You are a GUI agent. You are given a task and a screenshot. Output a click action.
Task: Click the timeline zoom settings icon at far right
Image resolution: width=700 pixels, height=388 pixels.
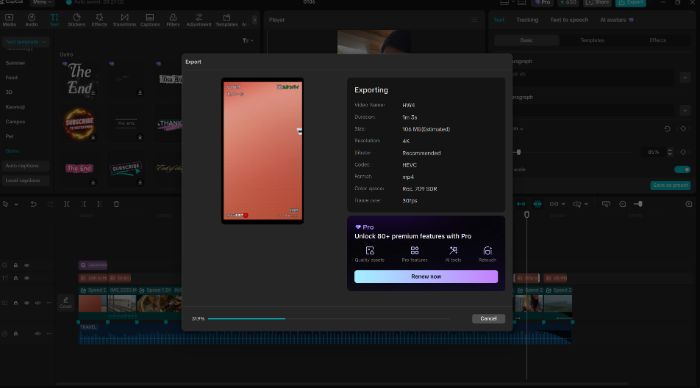[x=689, y=204]
